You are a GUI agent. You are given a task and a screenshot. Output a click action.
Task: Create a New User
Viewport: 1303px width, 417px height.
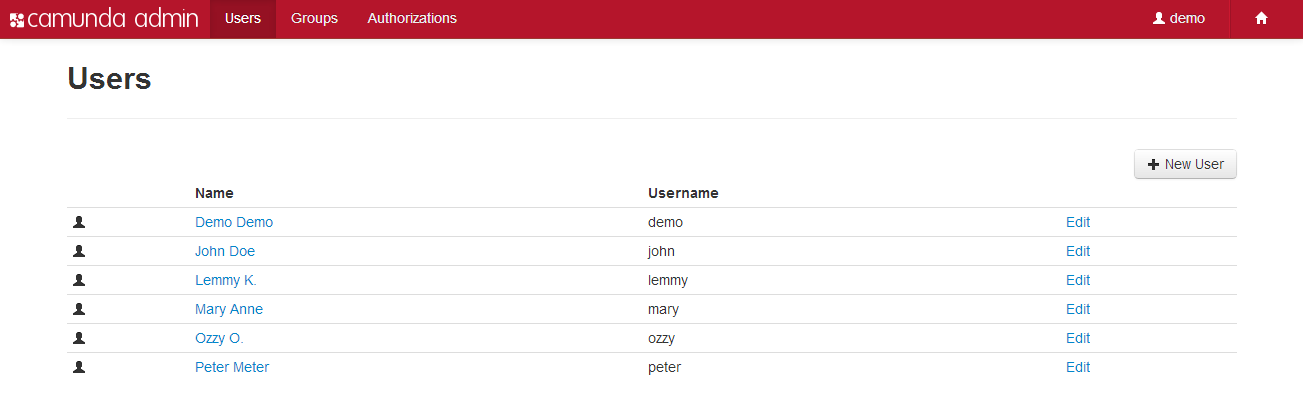pos(1185,164)
